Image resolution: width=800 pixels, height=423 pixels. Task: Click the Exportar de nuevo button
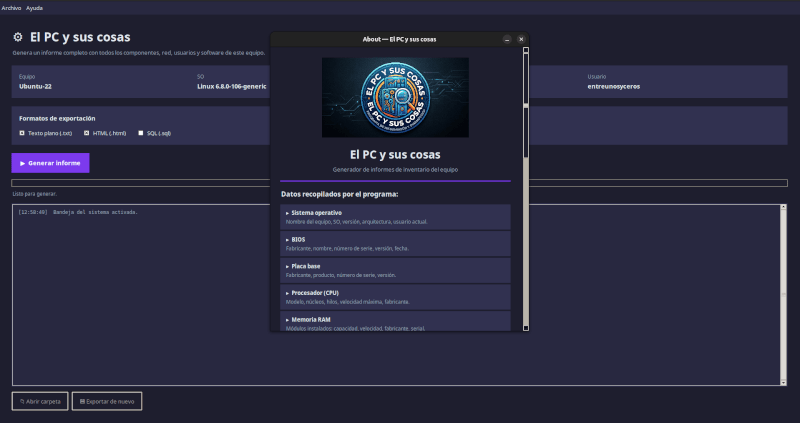tap(107, 402)
